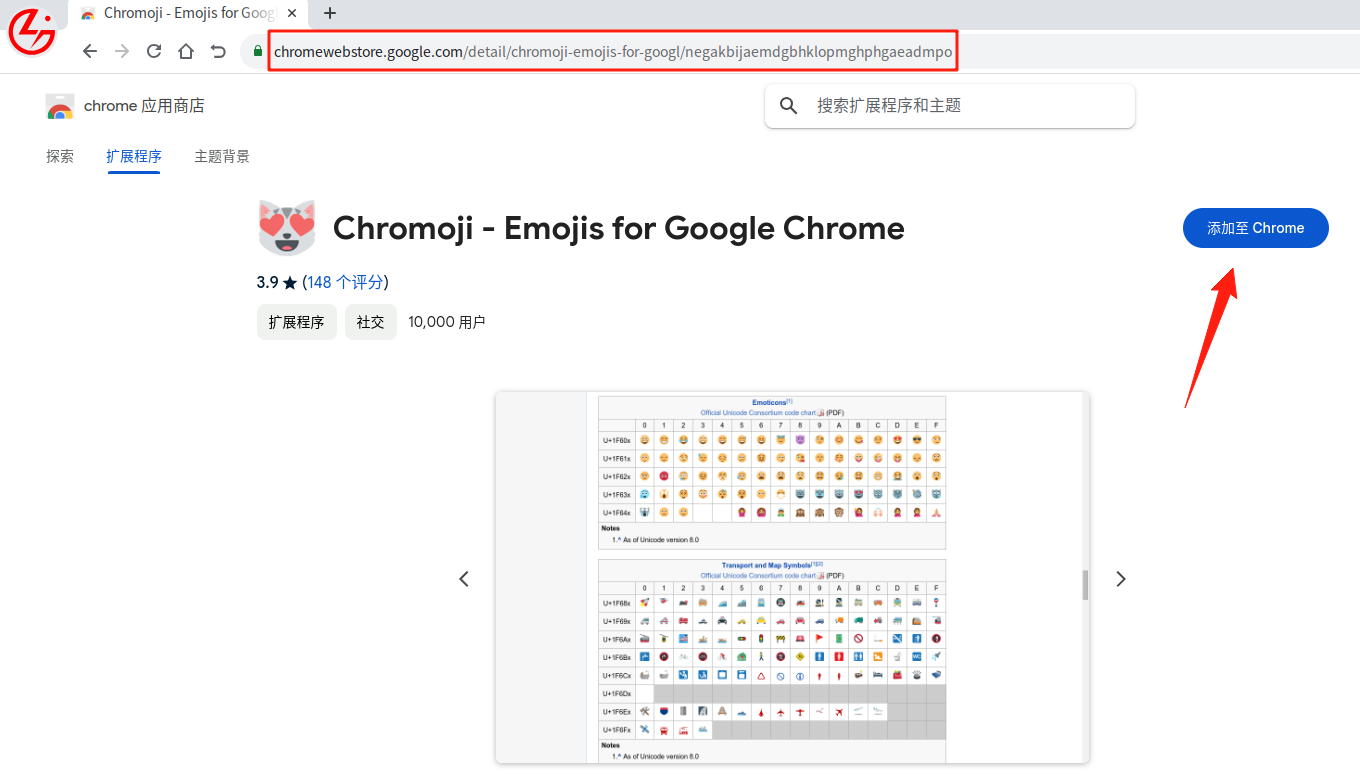Image resolution: width=1360 pixels, height=774 pixels.
Task: Click the Chromoji cat emoji logo
Action: 287,228
